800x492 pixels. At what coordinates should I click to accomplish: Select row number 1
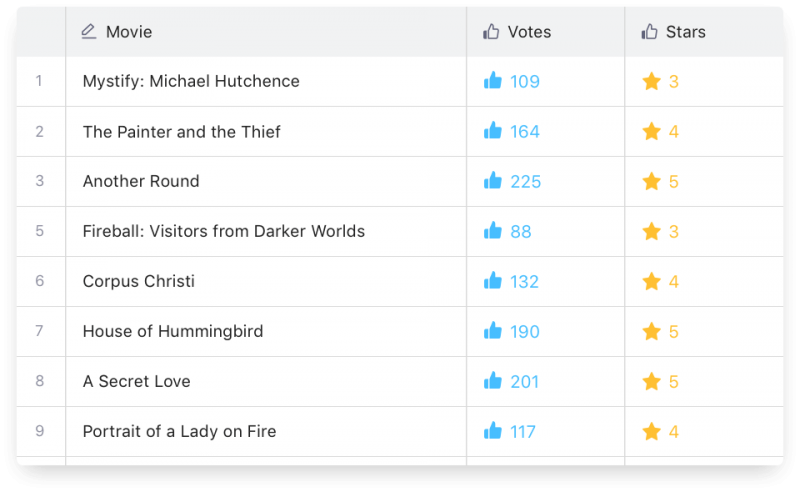click(x=40, y=81)
